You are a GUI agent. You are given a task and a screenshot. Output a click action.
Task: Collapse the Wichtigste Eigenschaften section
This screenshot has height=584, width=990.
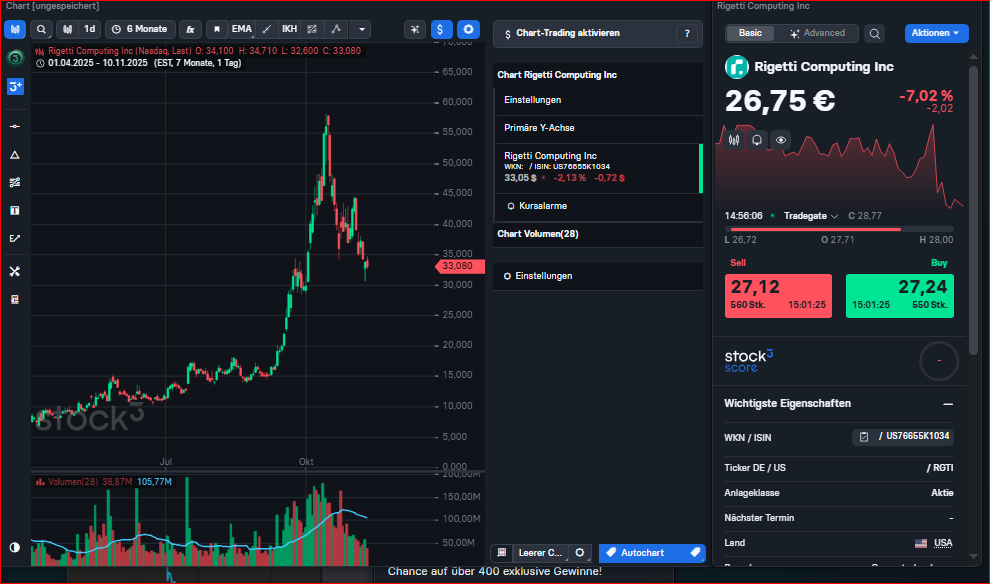point(947,404)
